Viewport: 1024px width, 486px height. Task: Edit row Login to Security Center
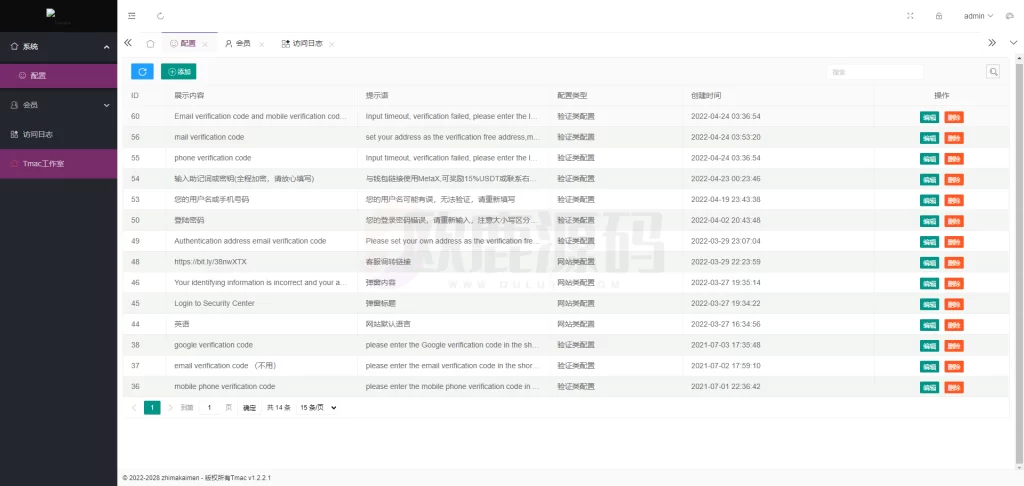[x=929, y=304]
